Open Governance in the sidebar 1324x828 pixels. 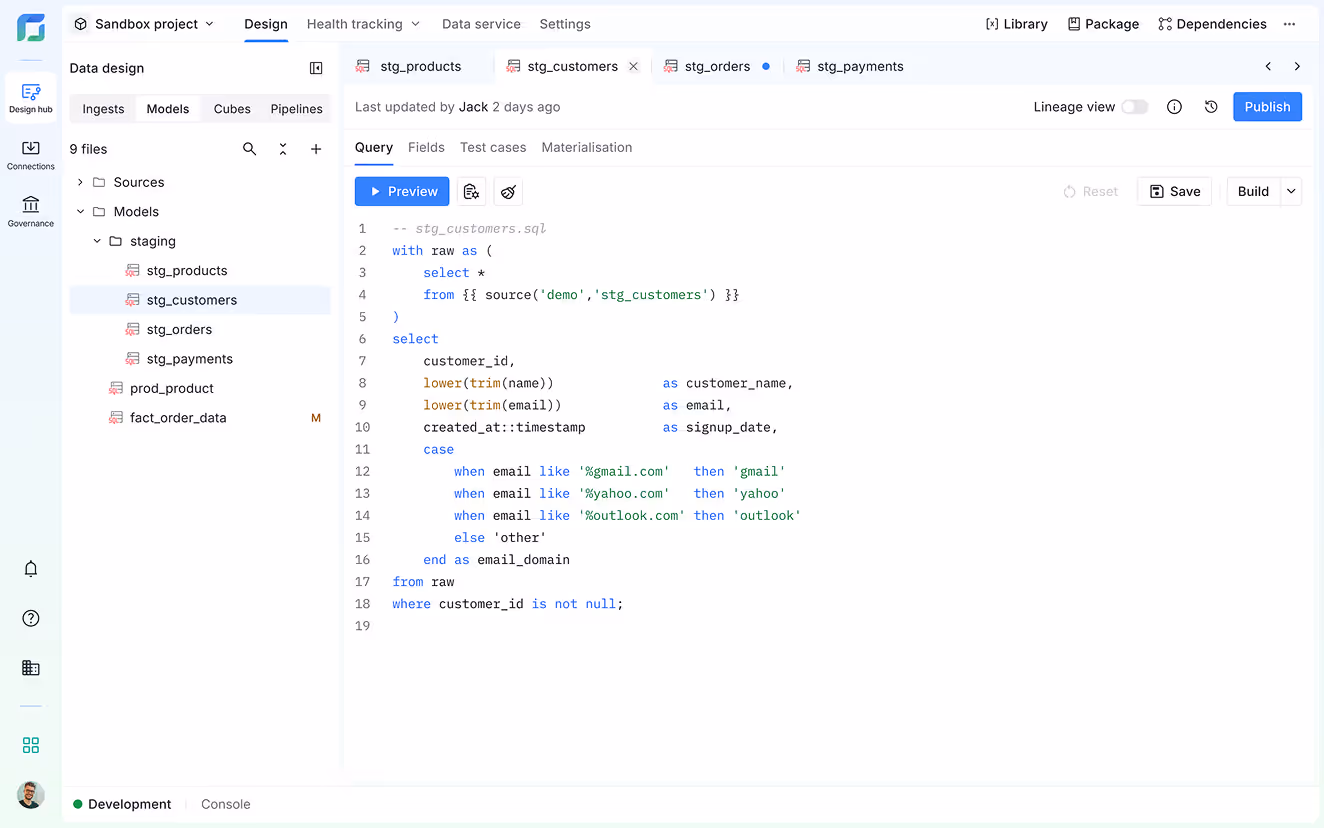[x=31, y=211]
